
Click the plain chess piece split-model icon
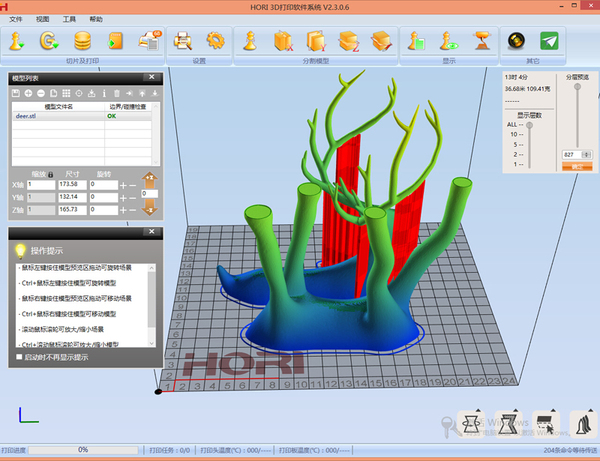pyautogui.click(x=250, y=41)
